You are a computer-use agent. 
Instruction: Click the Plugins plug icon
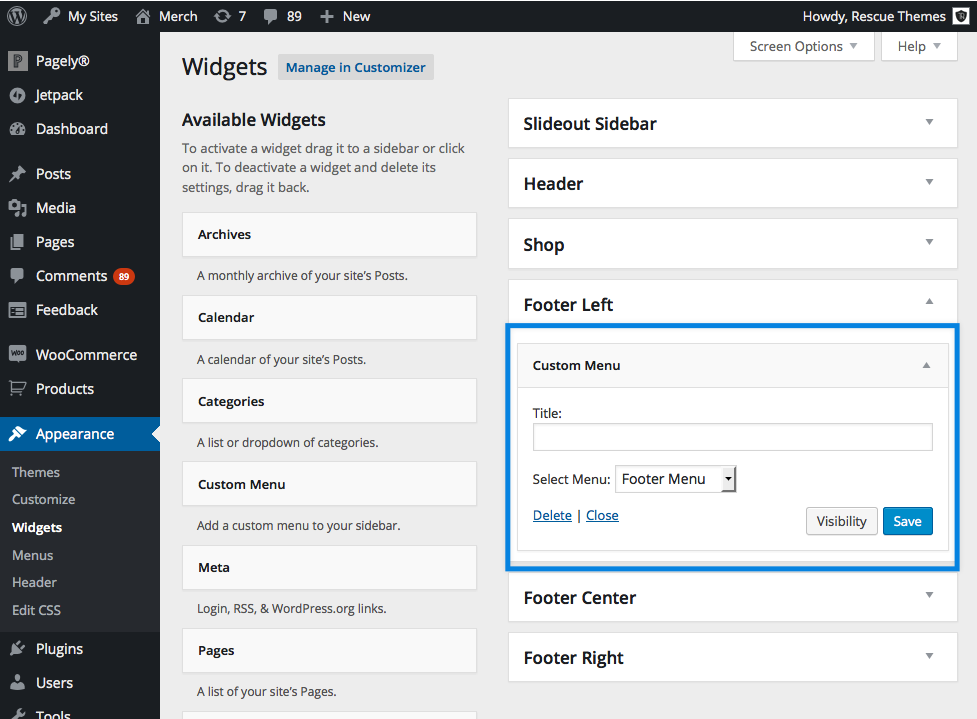(17, 649)
